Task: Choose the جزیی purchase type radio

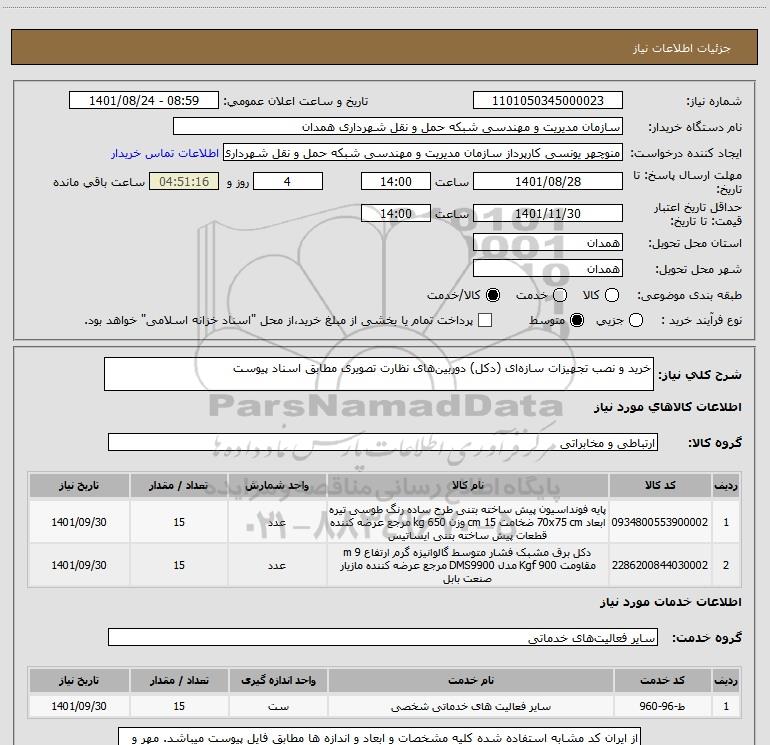Action: (x=636, y=320)
